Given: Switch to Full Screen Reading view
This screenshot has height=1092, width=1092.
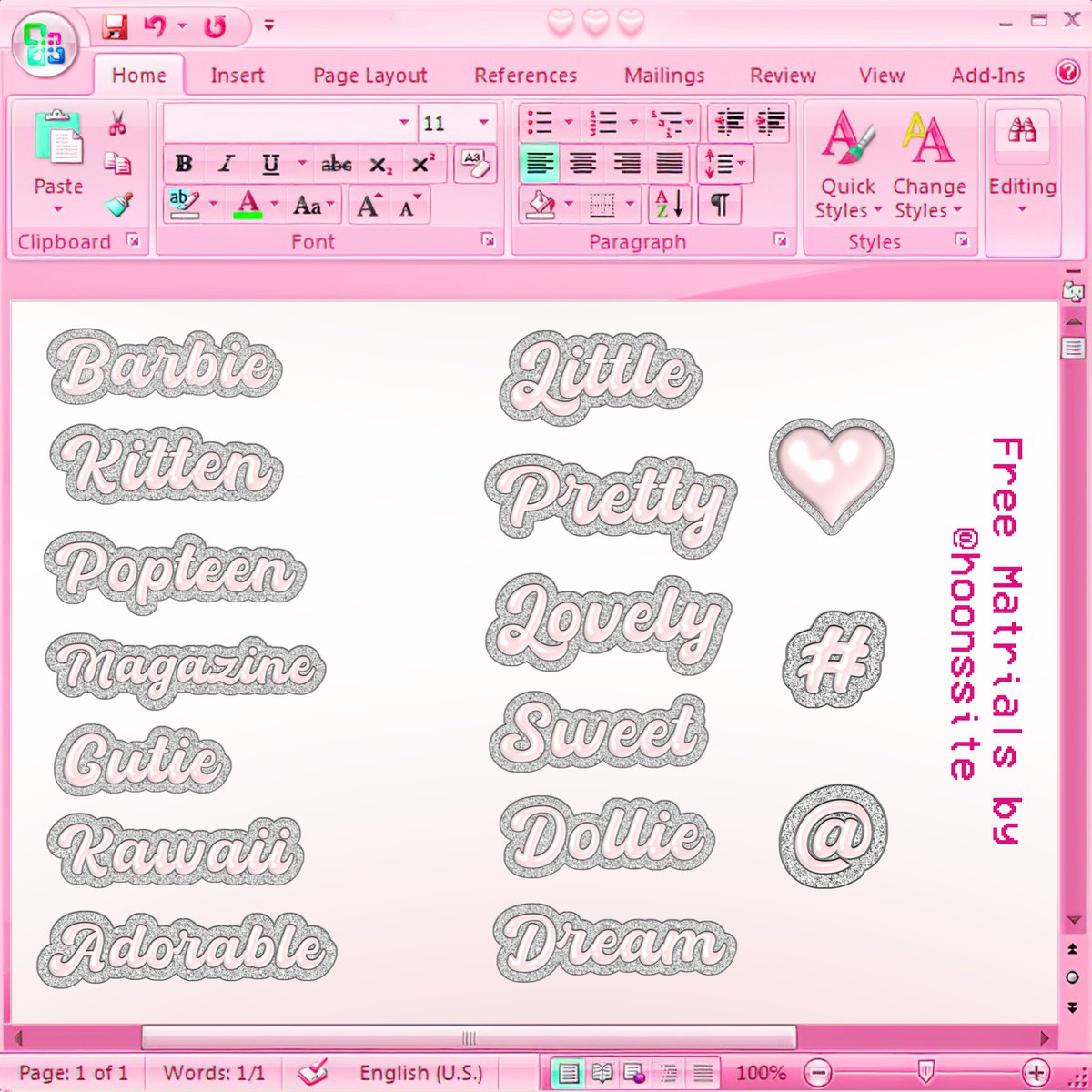Looking at the screenshot, I should [602, 1073].
